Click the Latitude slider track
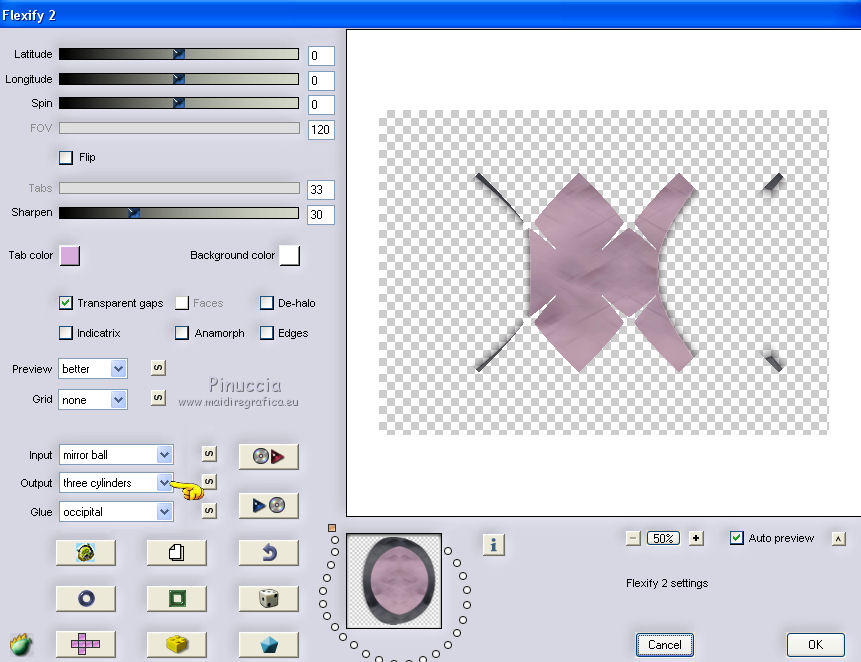The image size is (861, 662). click(x=179, y=54)
